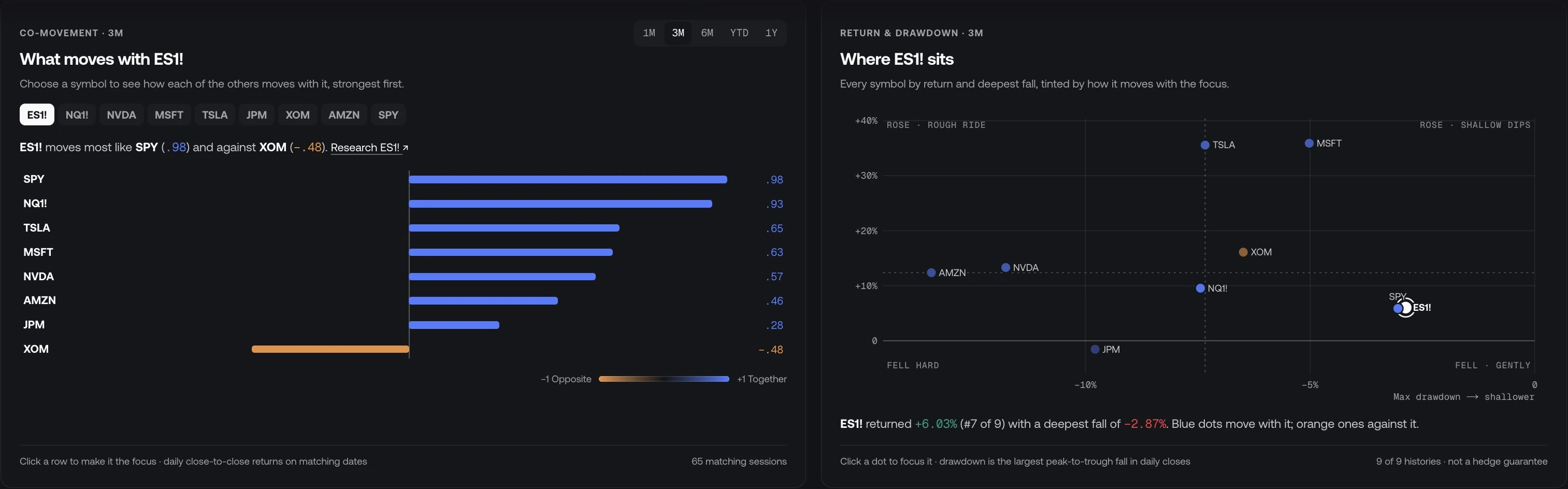Select the XOM correlation row
Viewport: 1568px width, 489px height.
coord(403,349)
